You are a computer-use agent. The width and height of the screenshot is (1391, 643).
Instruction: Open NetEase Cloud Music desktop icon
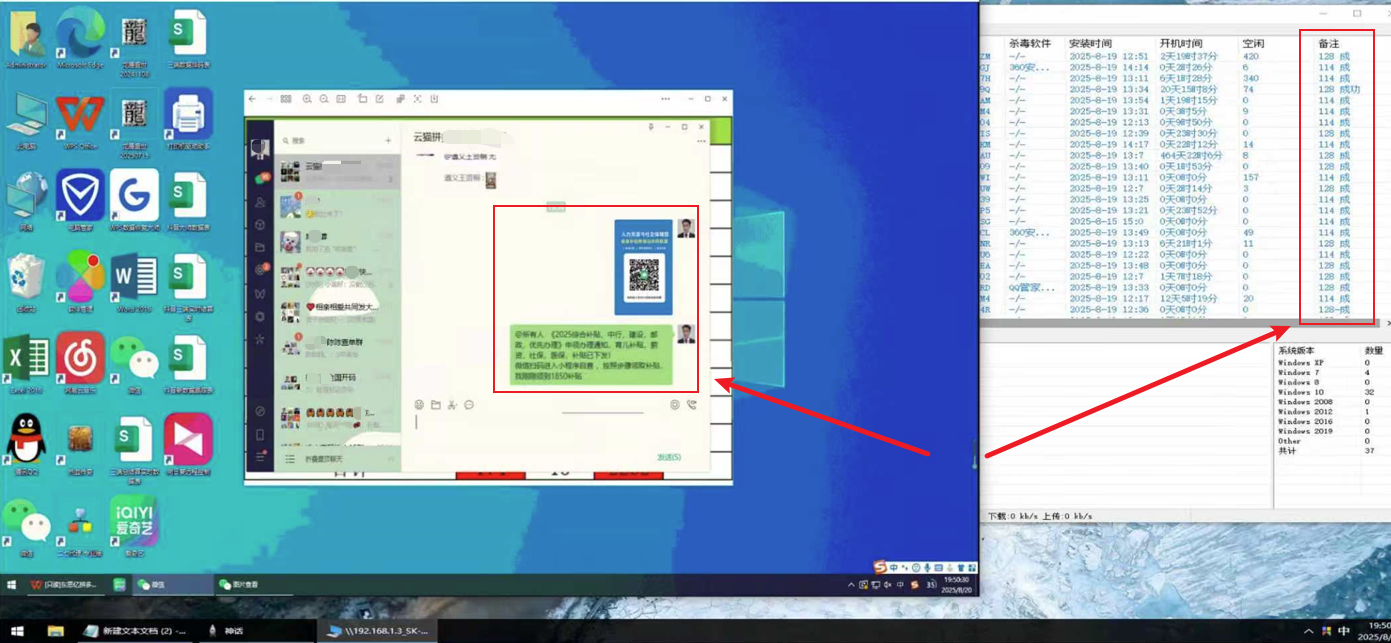[x=80, y=363]
